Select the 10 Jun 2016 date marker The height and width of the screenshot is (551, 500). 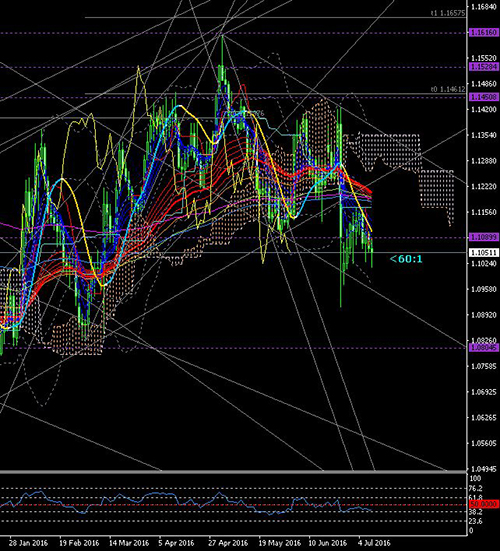(328, 543)
